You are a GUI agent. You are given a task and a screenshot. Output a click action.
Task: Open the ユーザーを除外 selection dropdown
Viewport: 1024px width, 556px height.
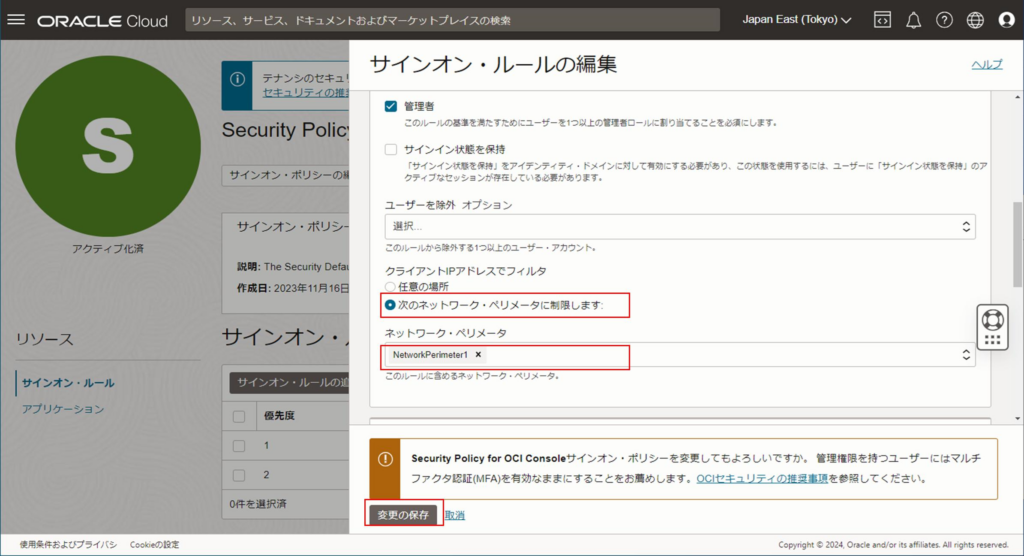point(680,226)
